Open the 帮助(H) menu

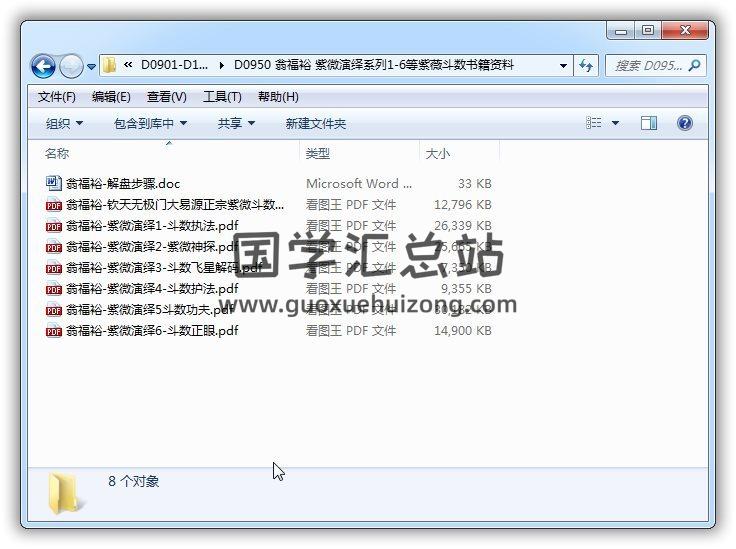pyautogui.click(x=278, y=97)
